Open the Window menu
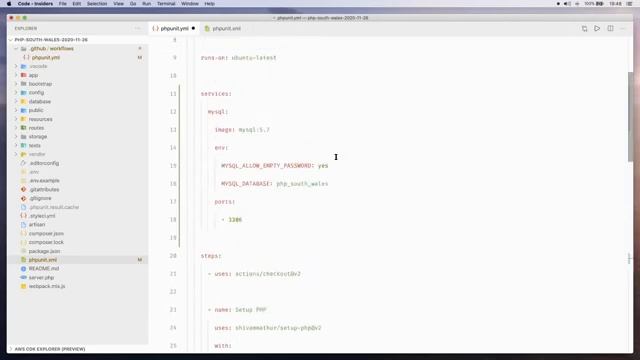 190,4
